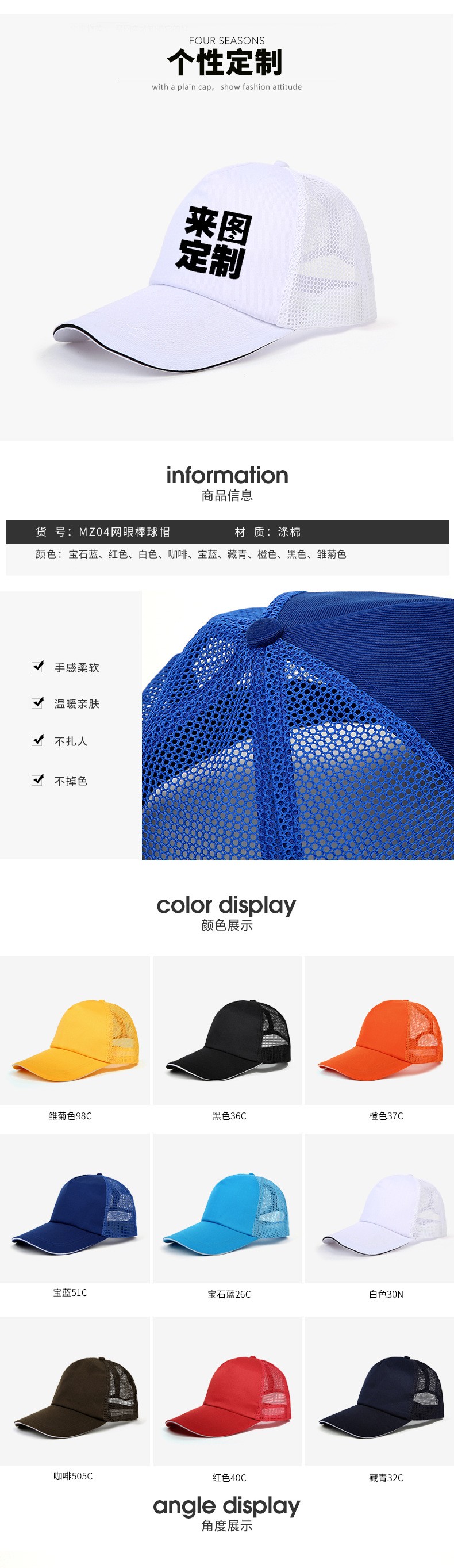Click the 个性定制 title heading

coord(225,62)
